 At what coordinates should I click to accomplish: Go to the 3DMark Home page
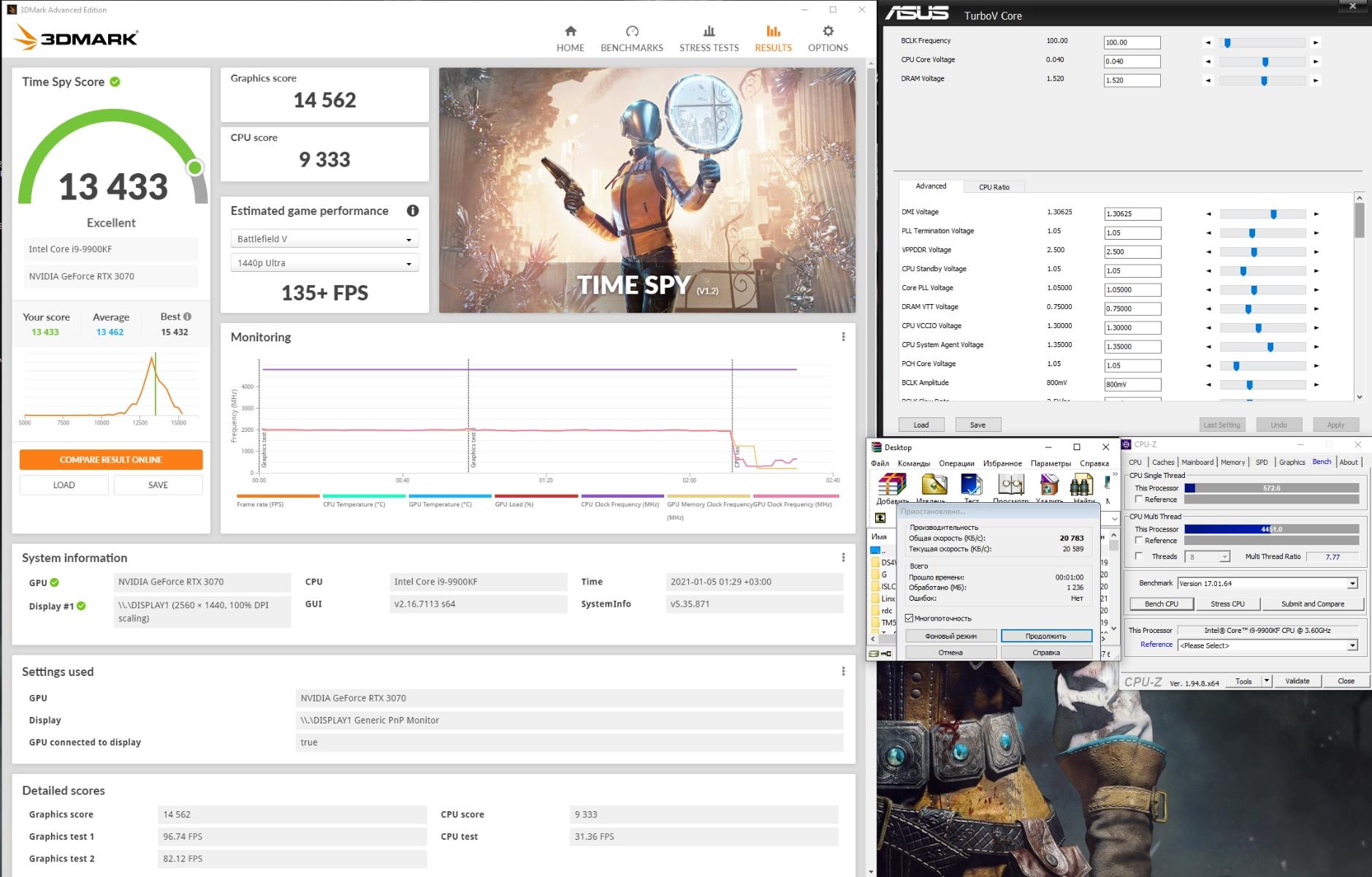click(570, 39)
